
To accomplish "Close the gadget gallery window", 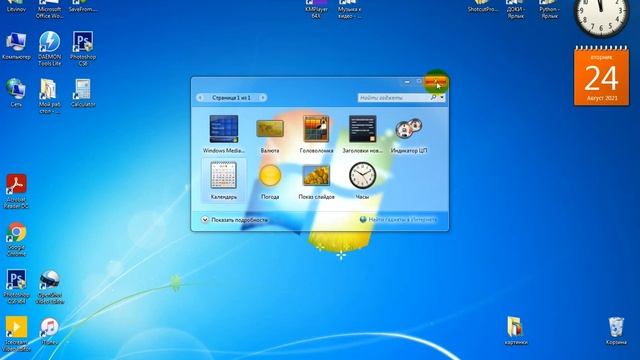I will (x=436, y=82).
